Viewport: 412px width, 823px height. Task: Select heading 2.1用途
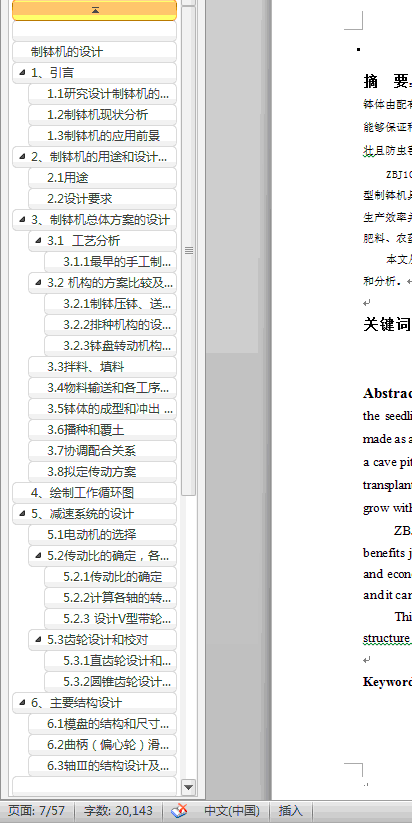point(102,177)
